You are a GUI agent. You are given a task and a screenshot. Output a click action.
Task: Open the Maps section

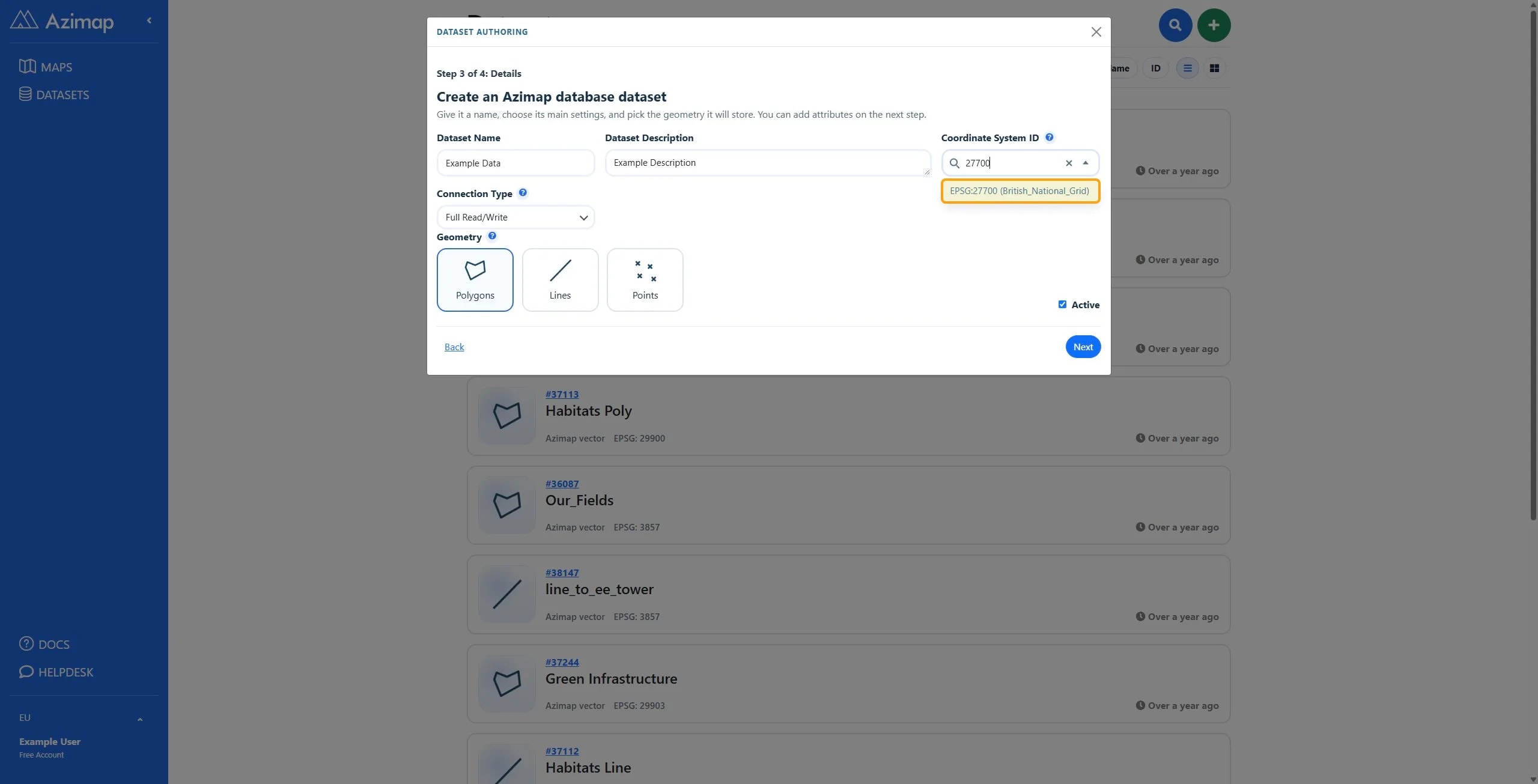click(x=46, y=67)
